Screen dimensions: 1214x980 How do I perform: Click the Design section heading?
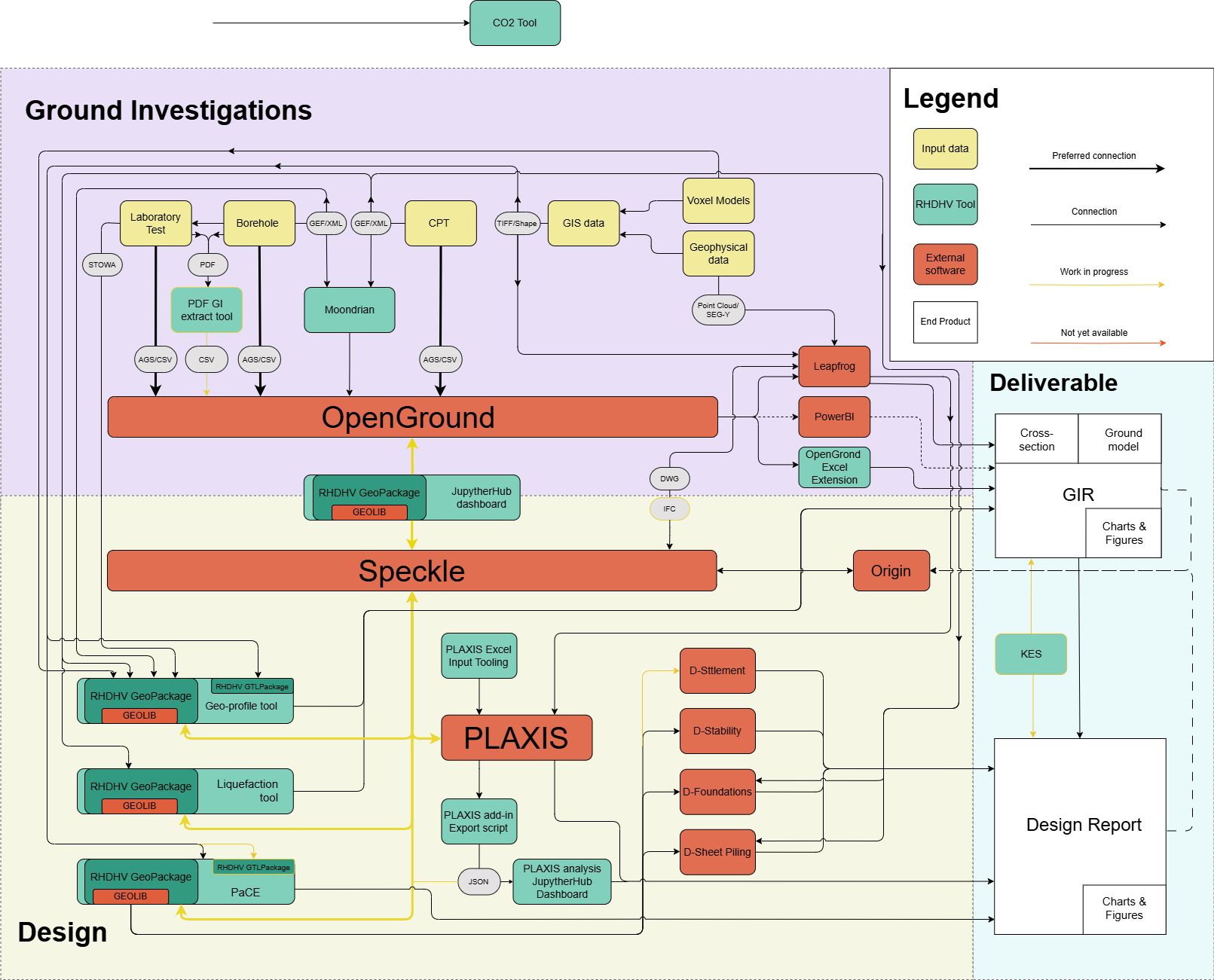(63, 932)
